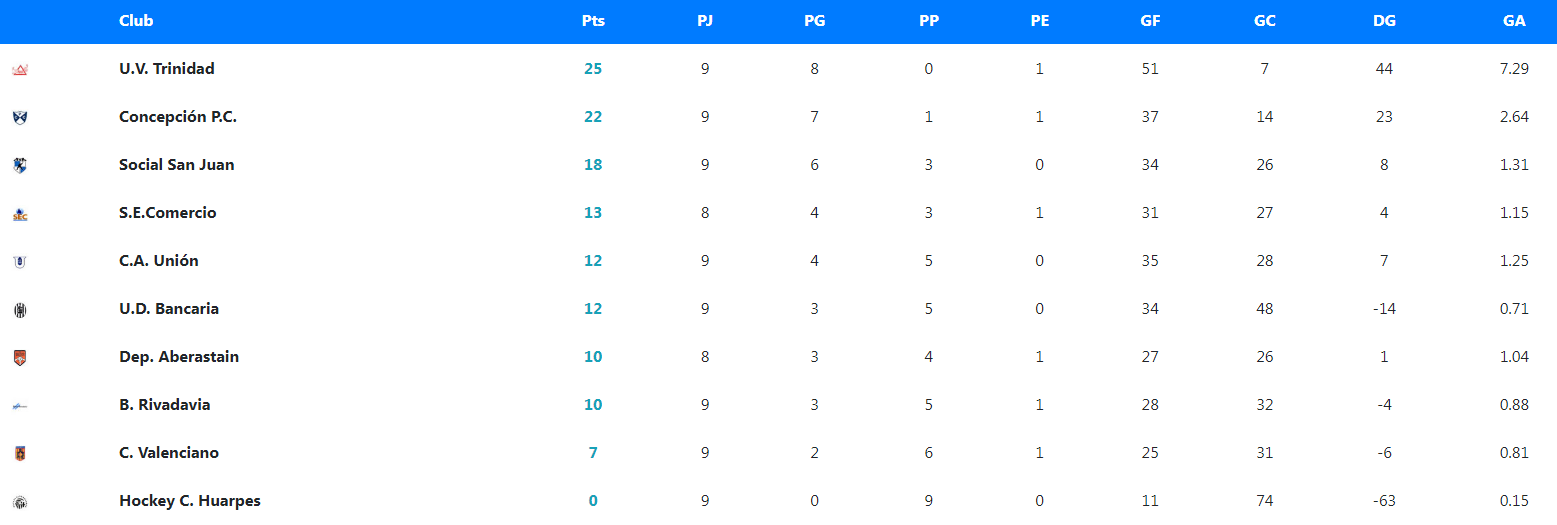Click the B. Rivadavia club logo icon
The height and width of the screenshot is (525, 1557).
tap(20, 406)
